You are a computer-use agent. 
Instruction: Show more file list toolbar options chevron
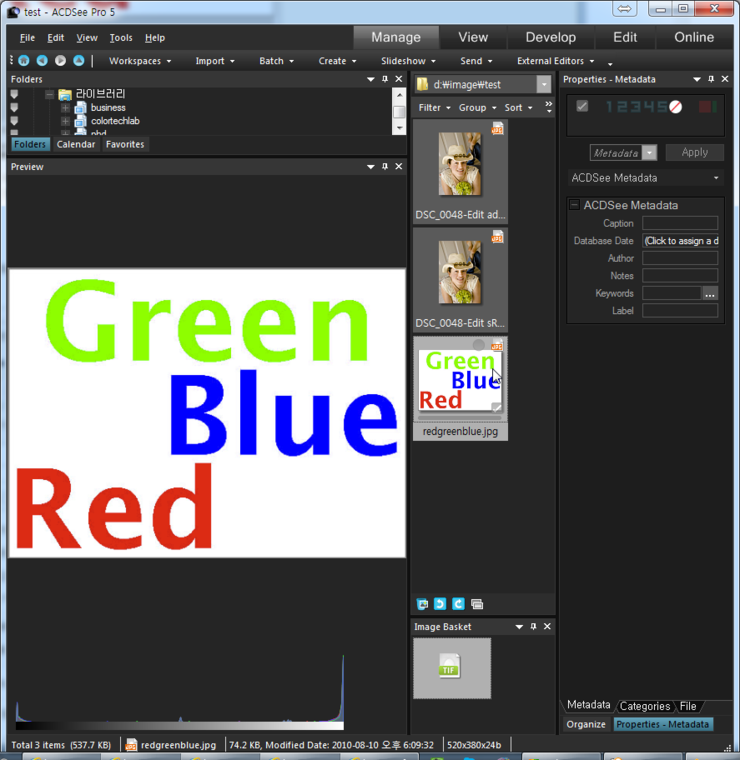click(x=549, y=107)
